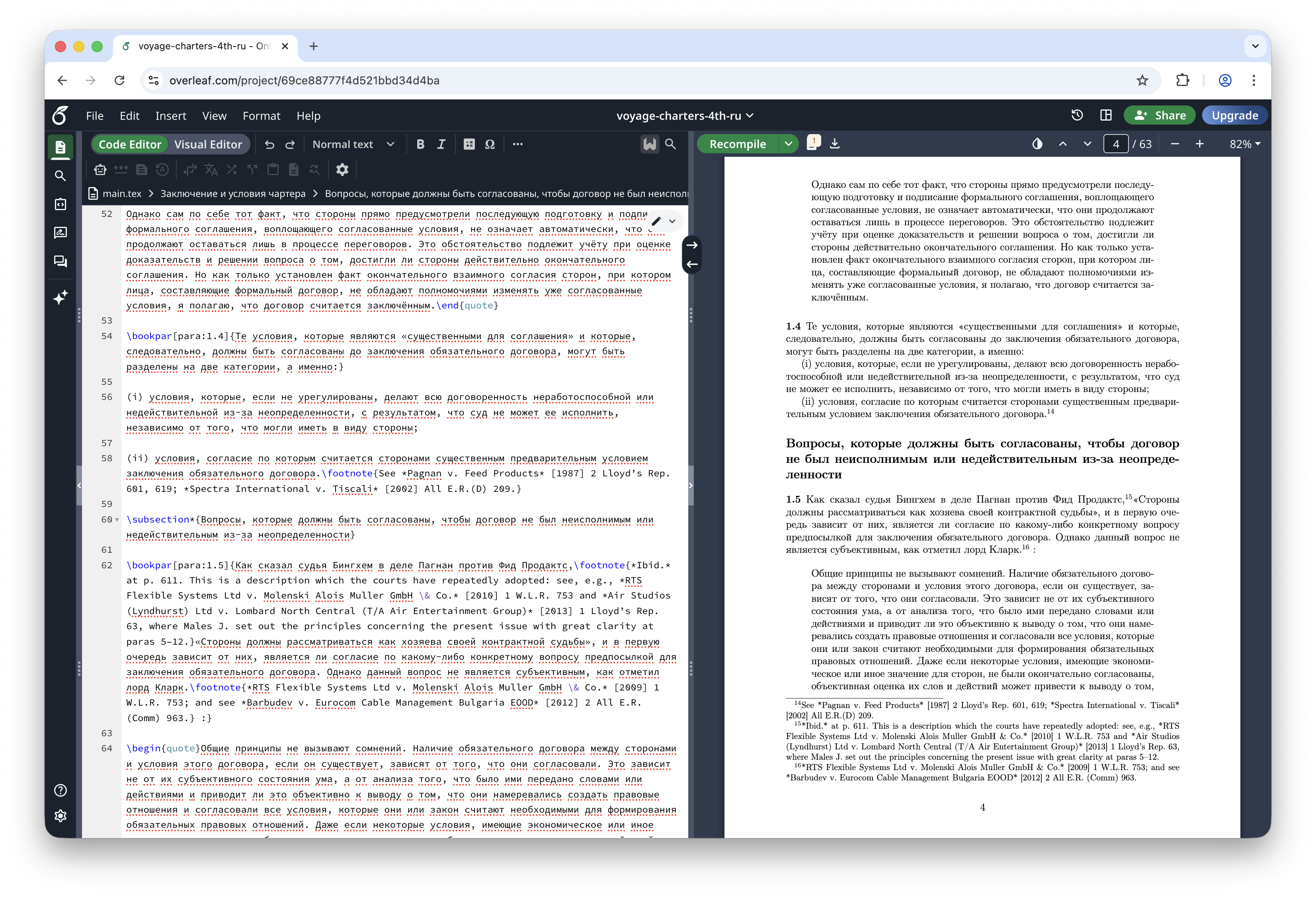Open the project search sidebar icon

coord(61,175)
